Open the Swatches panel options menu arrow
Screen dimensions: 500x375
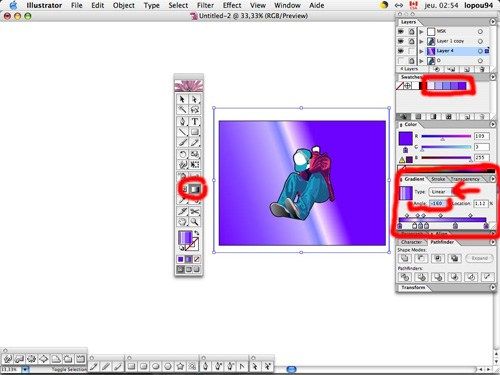(493, 77)
